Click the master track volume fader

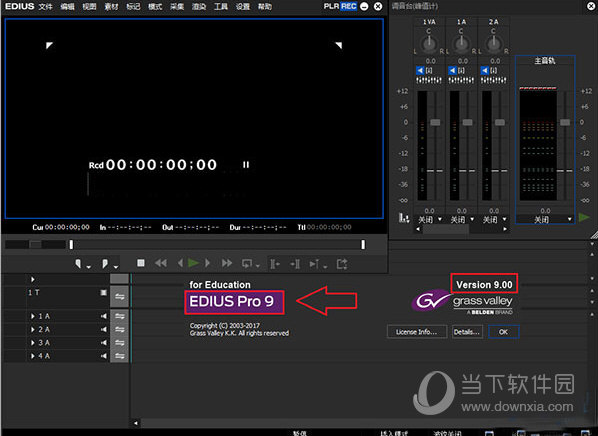pyautogui.click(x=565, y=122)
